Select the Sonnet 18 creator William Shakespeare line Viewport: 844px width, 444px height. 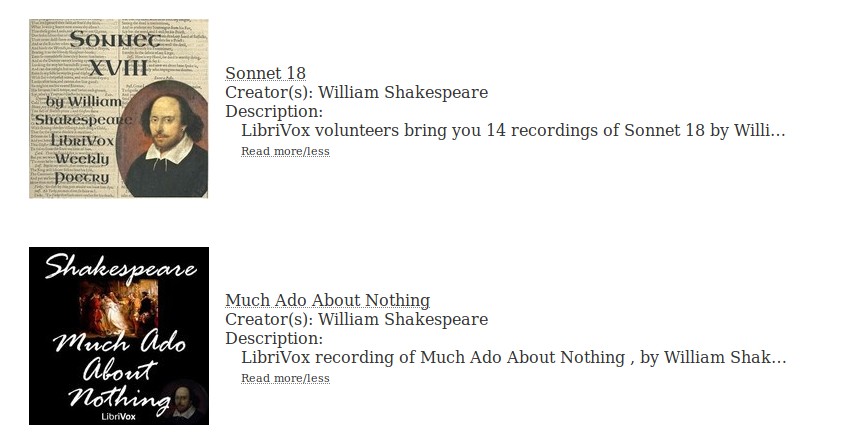pyautogui.click(x=356, y=92)
